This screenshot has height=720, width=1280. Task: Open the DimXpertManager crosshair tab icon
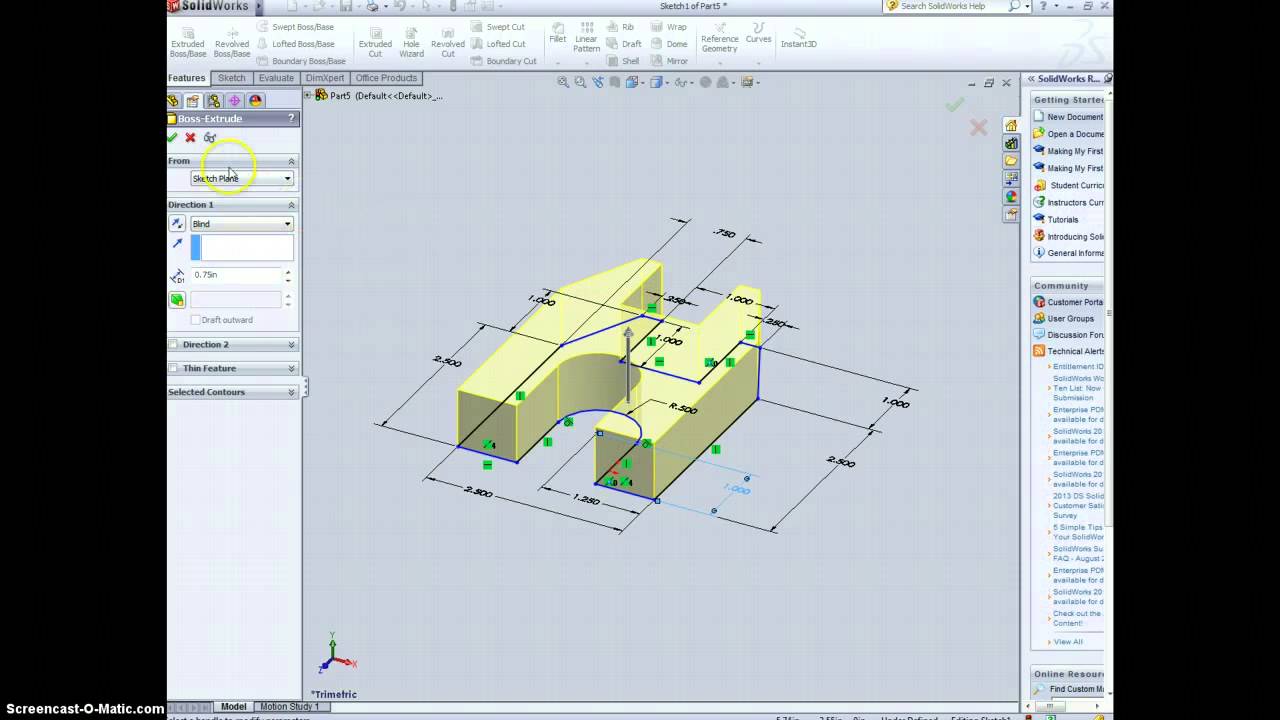click(x=234, y=100)
